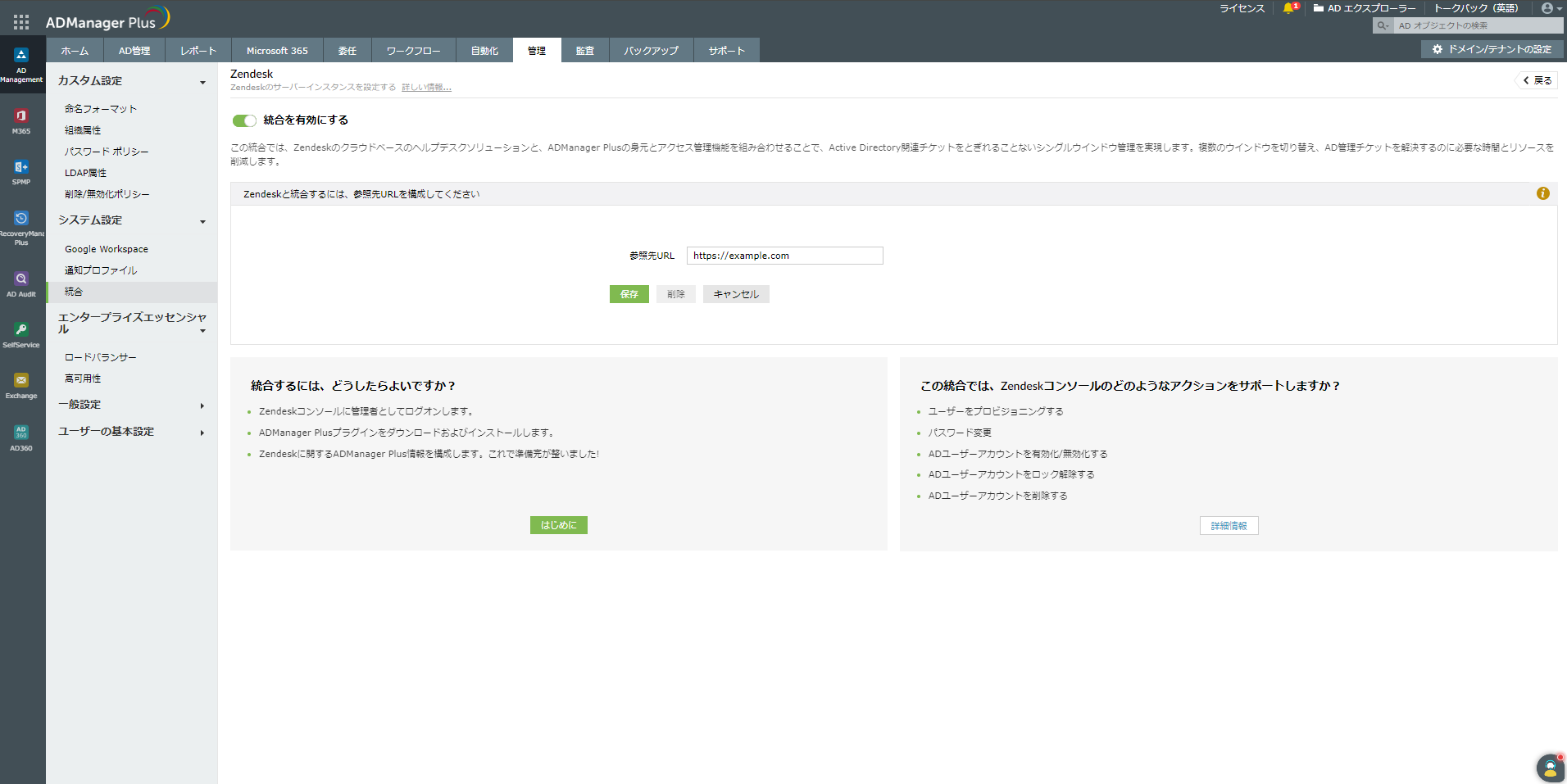Select Google Workspace in the sidebar
The height and width of the screenshot is (784, 1567).
tap(107, 249)
